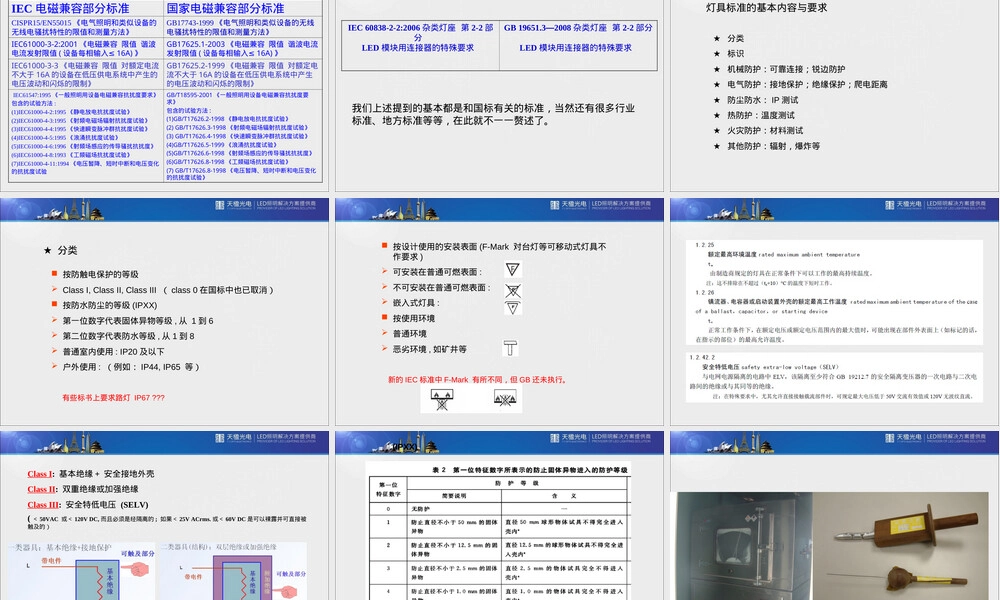Viewport: 1000px width, 600px height.
Task: Click the paragraph '我们上述提到的基本都是和国标有关的标准'
Action: 493,114
